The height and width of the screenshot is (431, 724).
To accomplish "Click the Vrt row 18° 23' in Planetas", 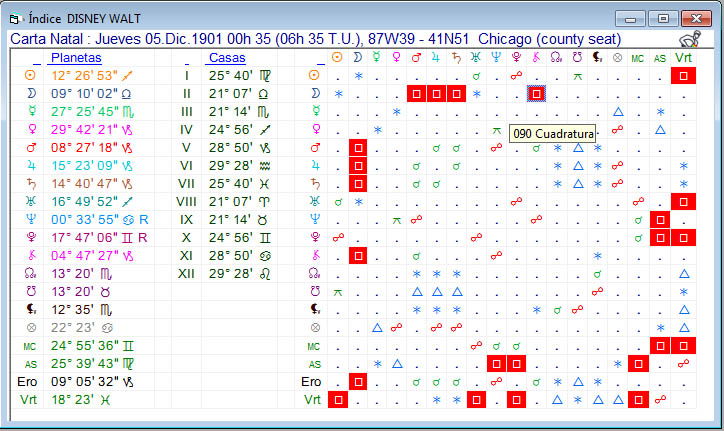I will (x=81, y=400).
